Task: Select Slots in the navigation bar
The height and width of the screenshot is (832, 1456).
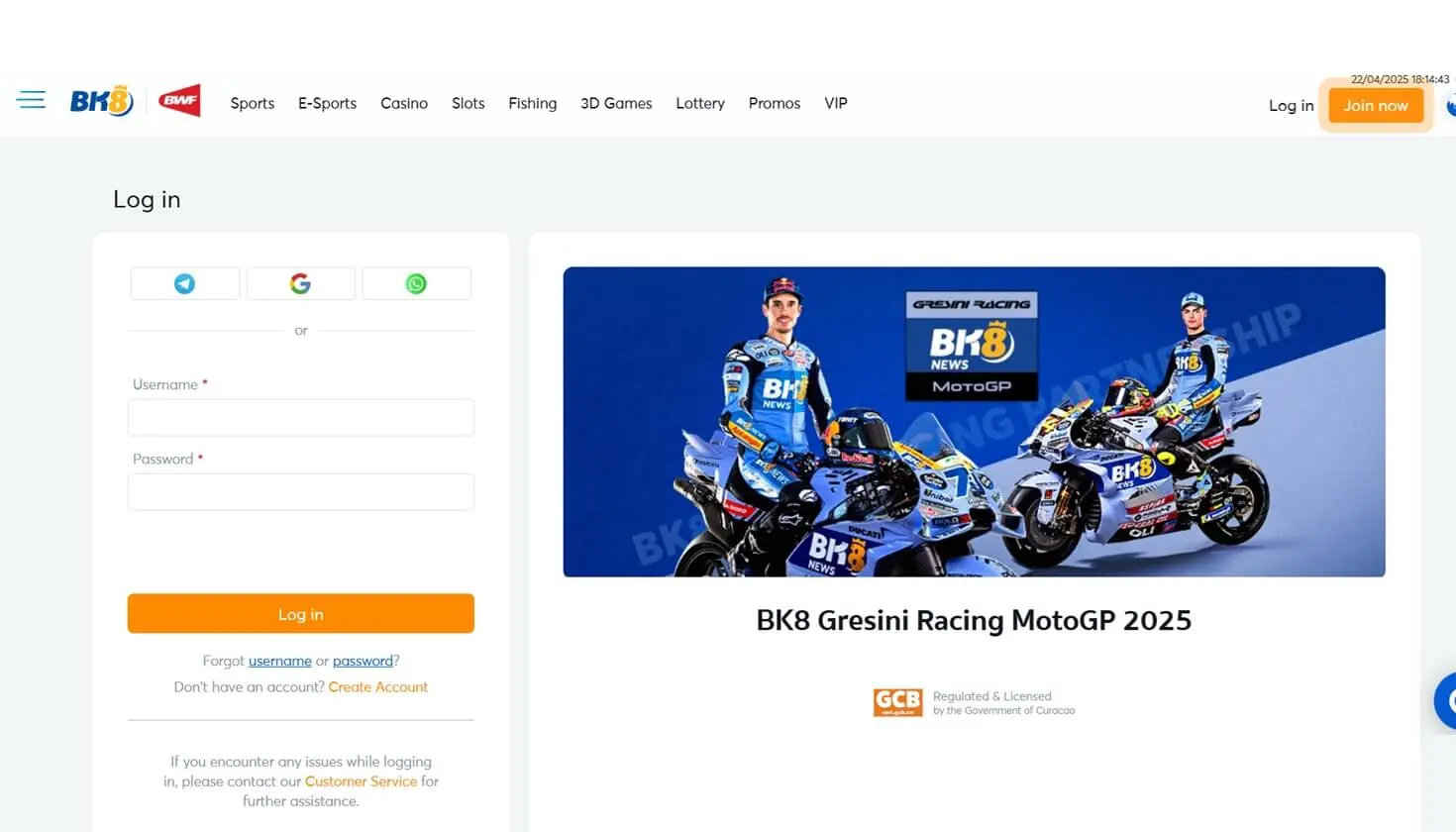Action: 468,103
